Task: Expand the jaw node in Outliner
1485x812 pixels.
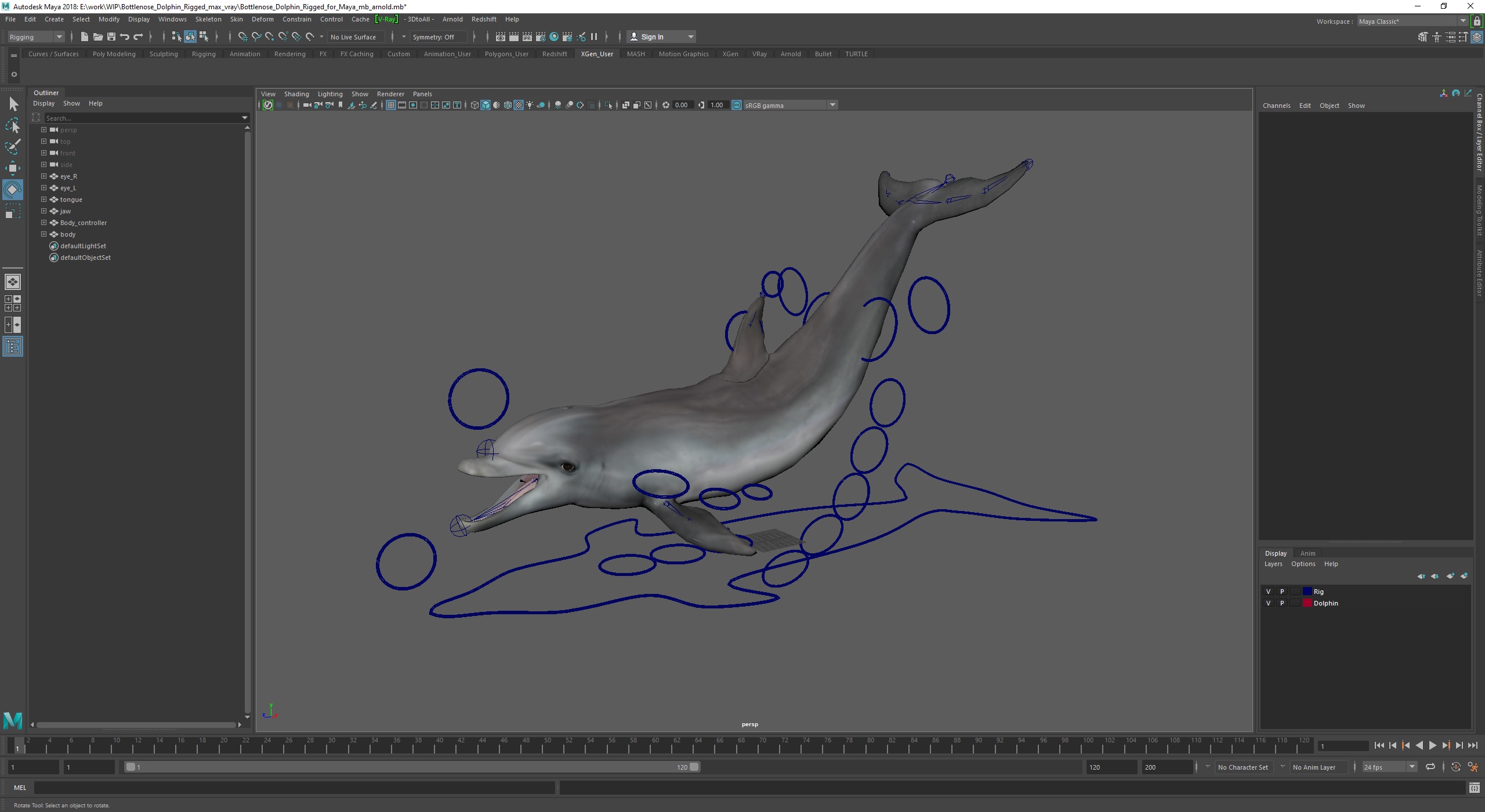Action: (x=44, y=211)
